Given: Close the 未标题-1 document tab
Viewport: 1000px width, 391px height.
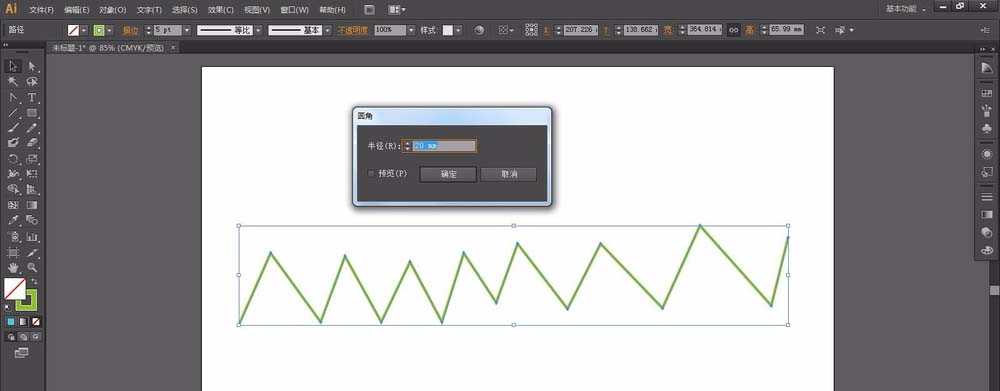Looking at the screenshot, I should (x=173, y=47).
